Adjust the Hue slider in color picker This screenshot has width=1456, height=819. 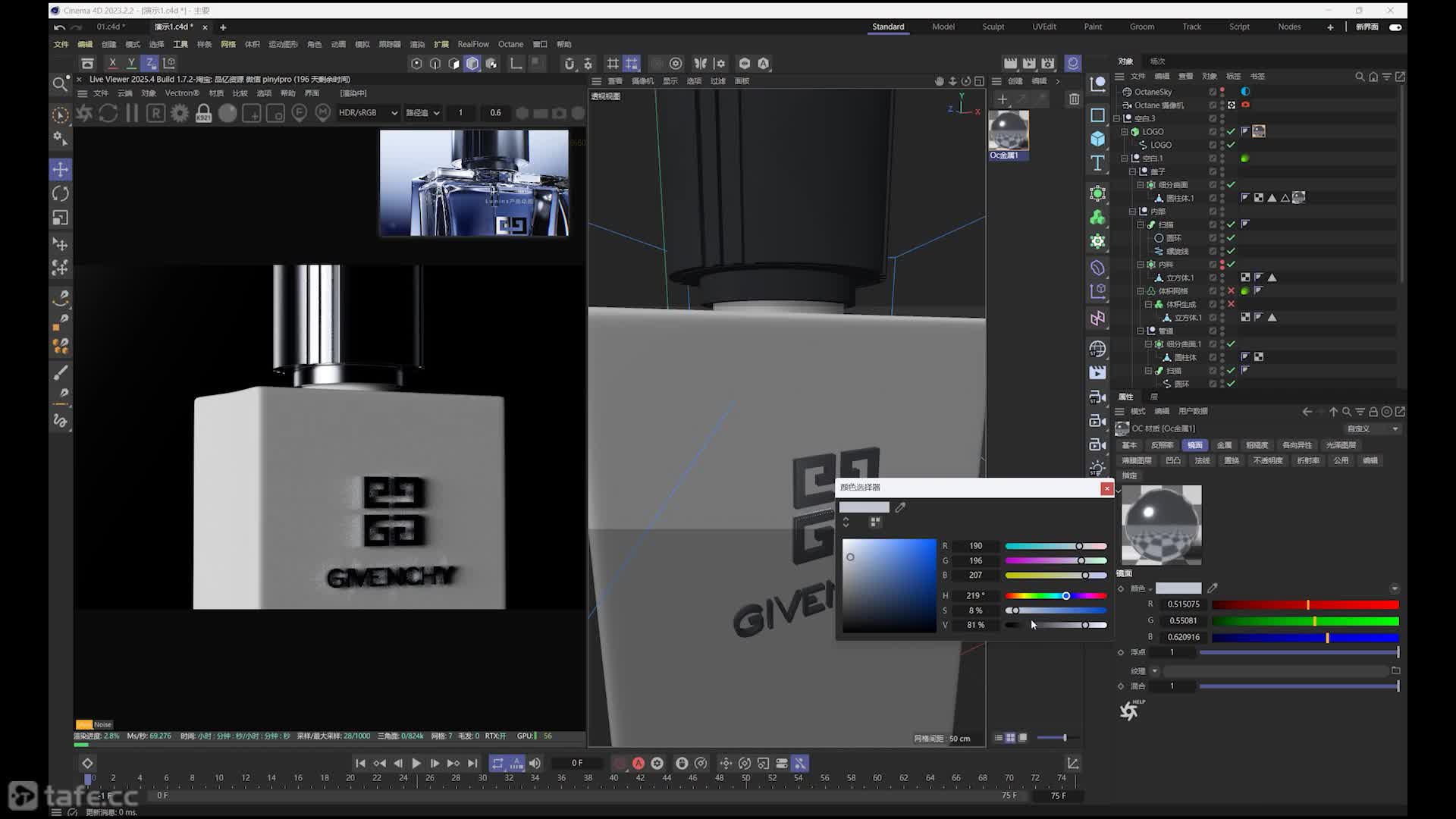(1056, 596)
